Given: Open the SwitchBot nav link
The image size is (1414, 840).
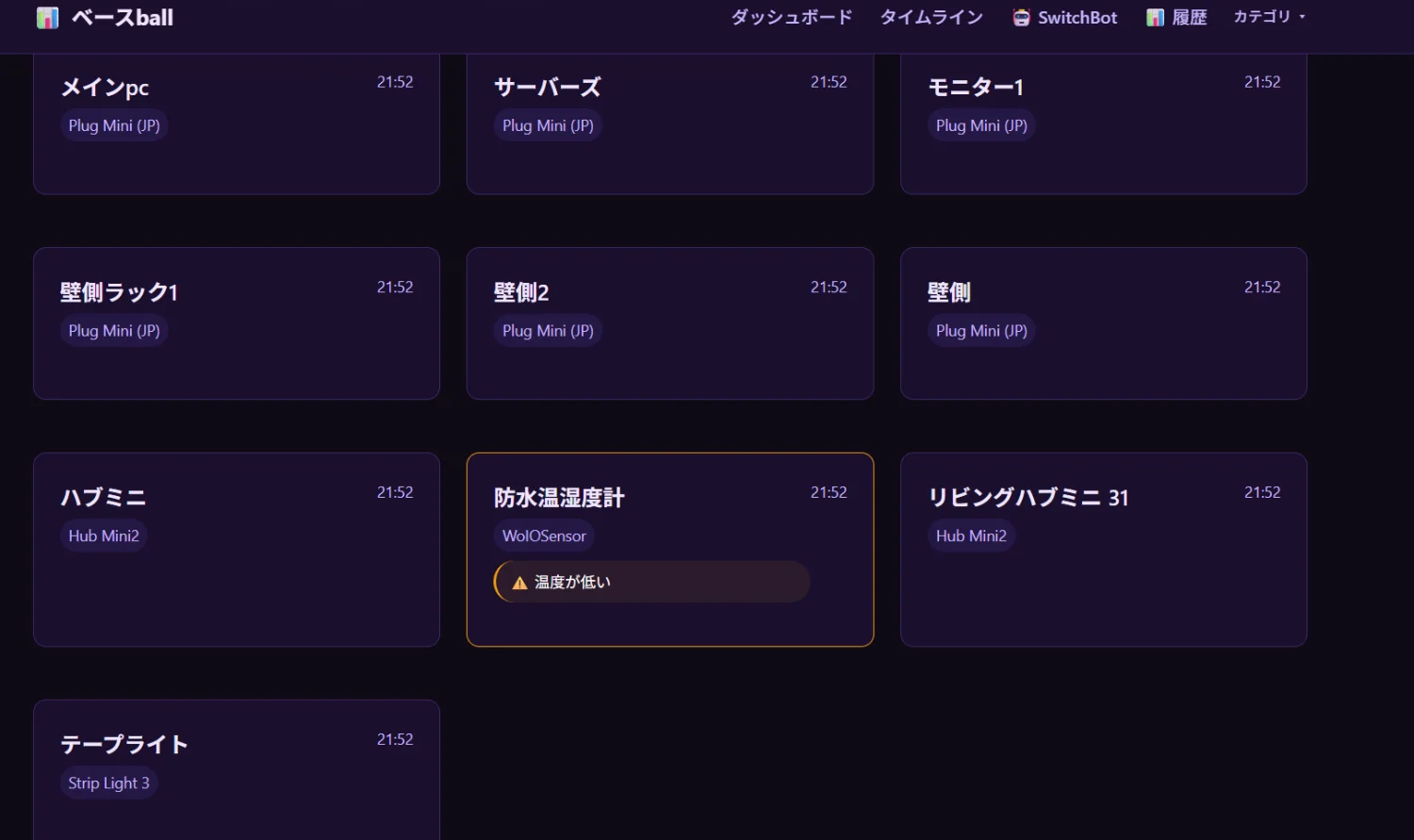Looking at the screenshot, I should point(1077,18).
